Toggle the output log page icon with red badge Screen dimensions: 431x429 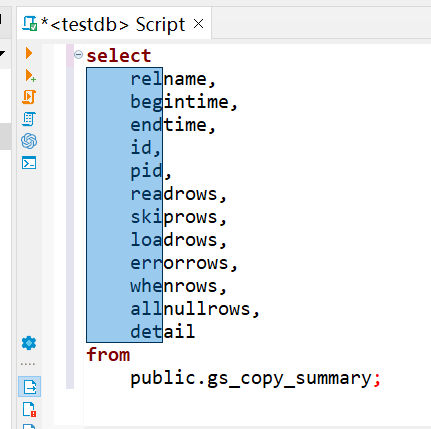coord(29,409)
